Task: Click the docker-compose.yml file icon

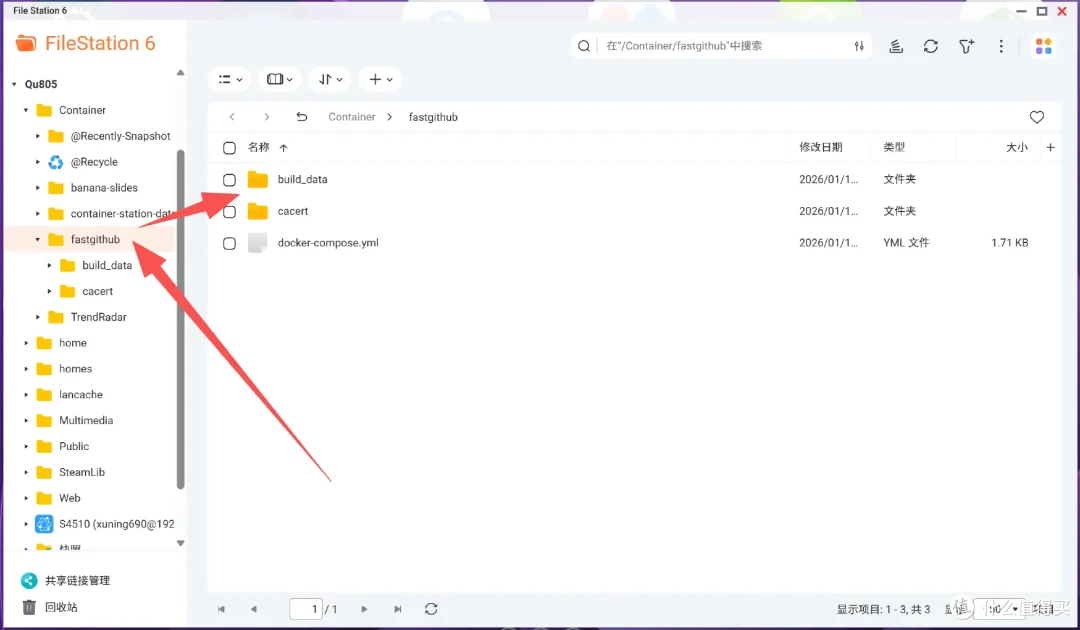Action: coord(258,243)
